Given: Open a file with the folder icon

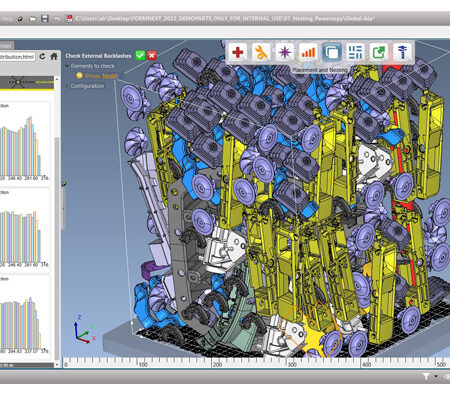Looking at the screenshot, I should pyautogui.click(x=32, y=19).
